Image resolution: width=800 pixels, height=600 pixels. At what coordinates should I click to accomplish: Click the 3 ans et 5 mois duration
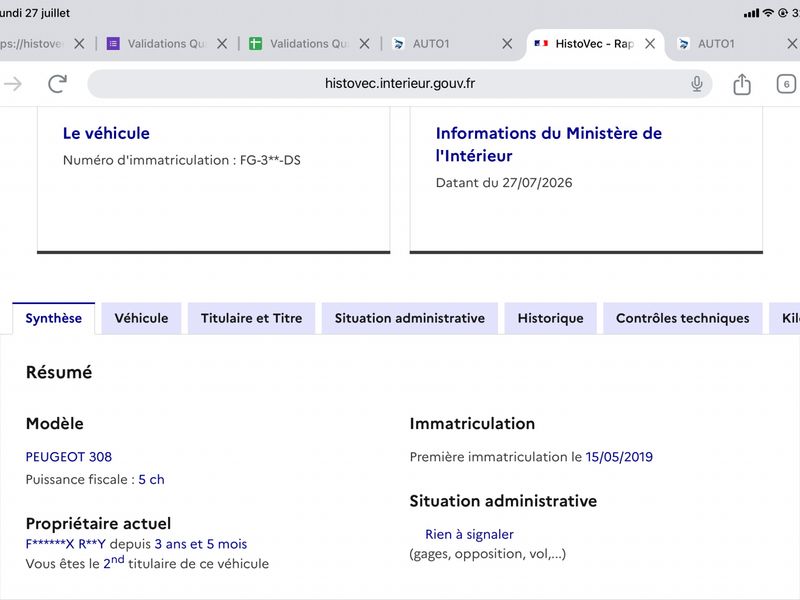tap(201, 544)
